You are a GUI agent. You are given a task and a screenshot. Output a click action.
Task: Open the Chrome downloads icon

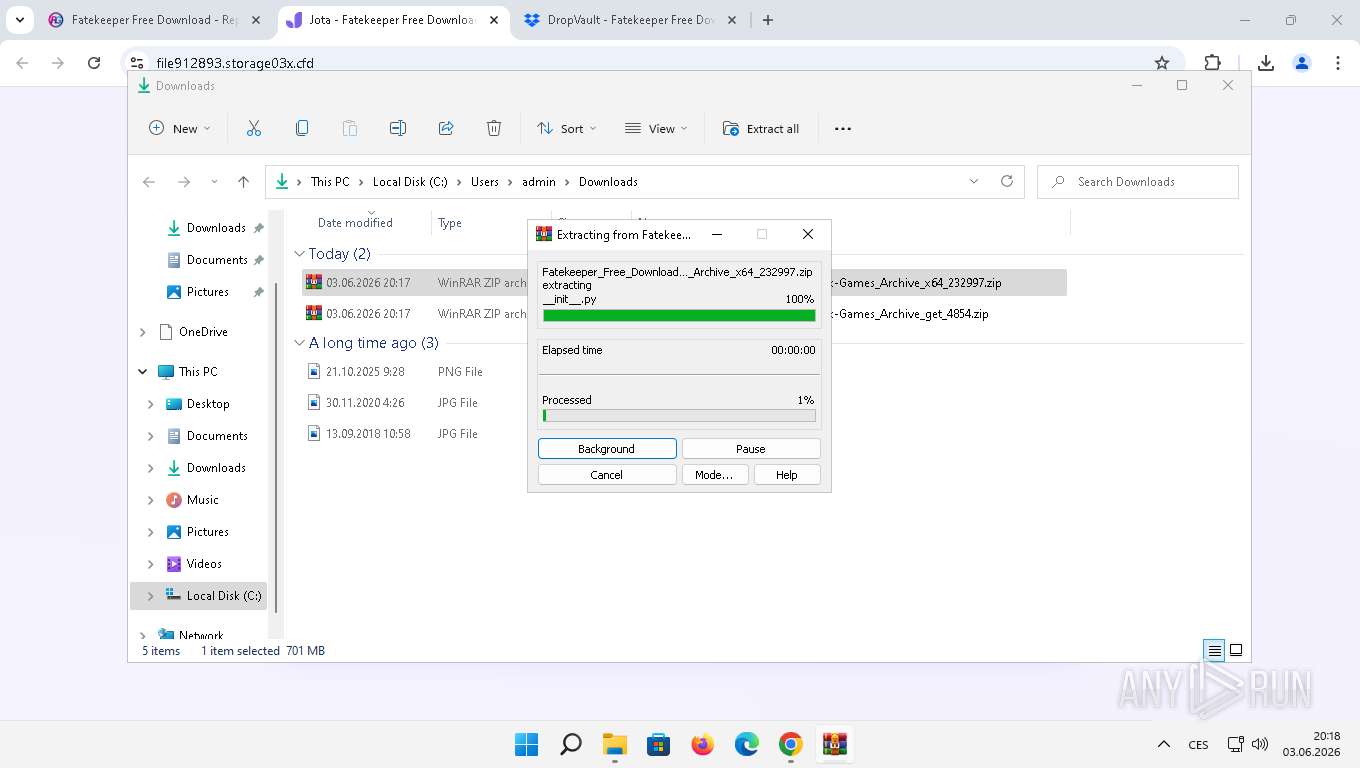1266,63
